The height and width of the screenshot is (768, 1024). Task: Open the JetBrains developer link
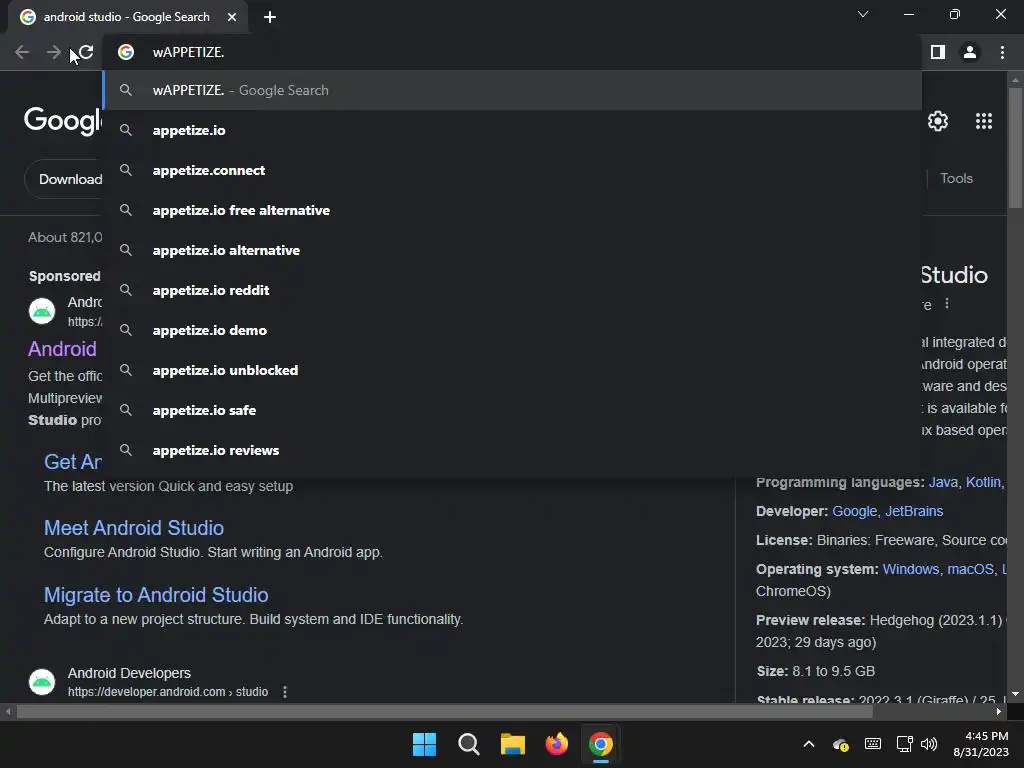[914, 511]
